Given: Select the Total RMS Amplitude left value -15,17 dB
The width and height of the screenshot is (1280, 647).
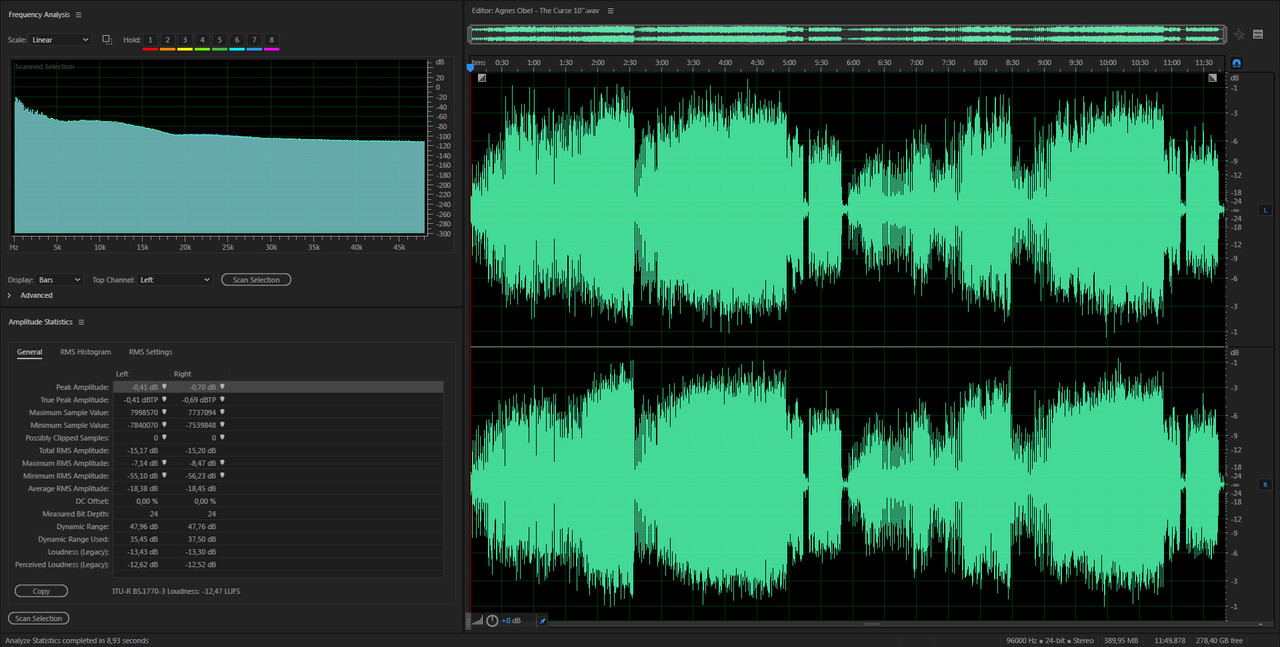Looking at the screenshot, I should (x=142, y=450).
